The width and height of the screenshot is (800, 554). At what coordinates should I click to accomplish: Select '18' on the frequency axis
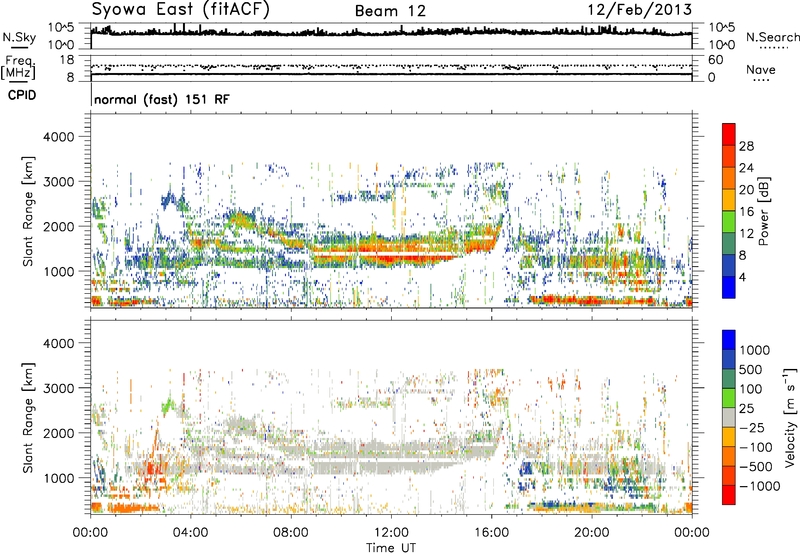[x=67, y=60]
